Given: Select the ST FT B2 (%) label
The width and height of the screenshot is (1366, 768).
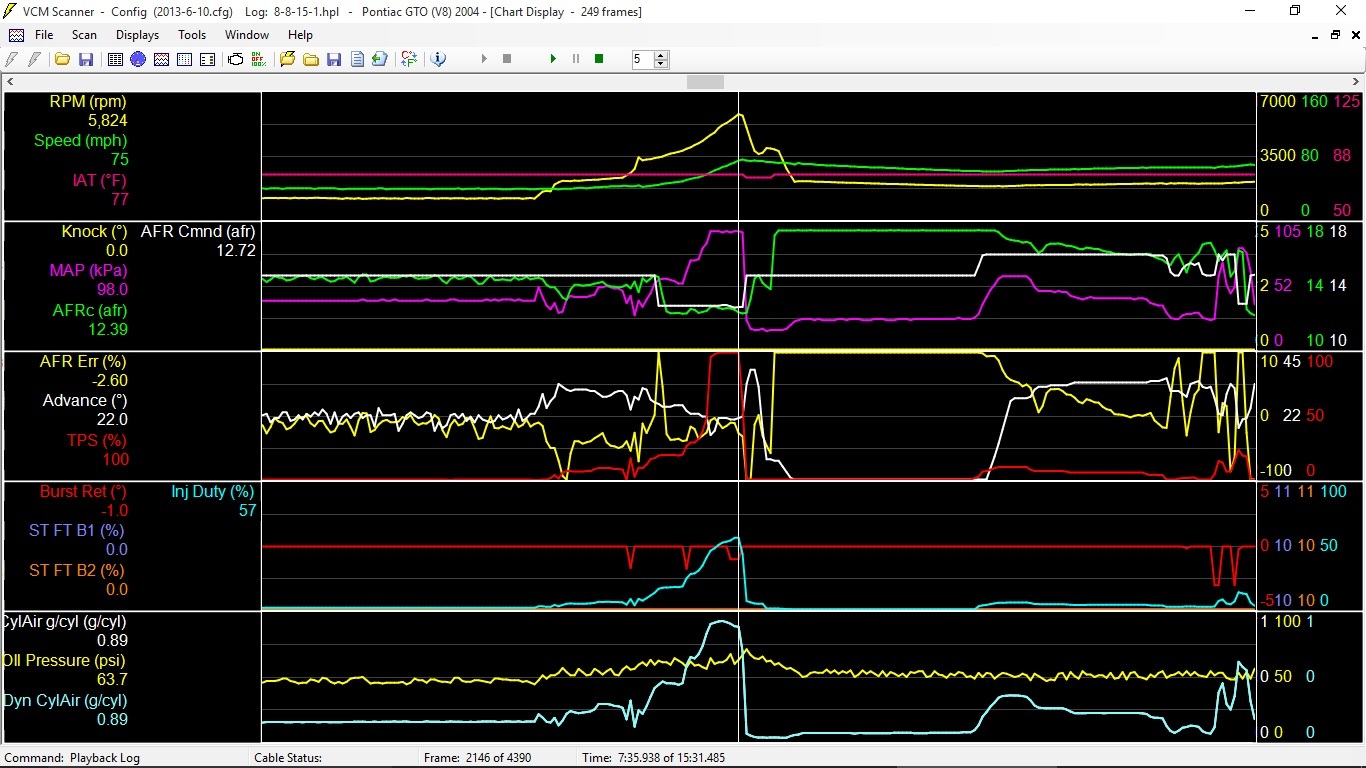Looking at the screenshot, I should [76, 571].
